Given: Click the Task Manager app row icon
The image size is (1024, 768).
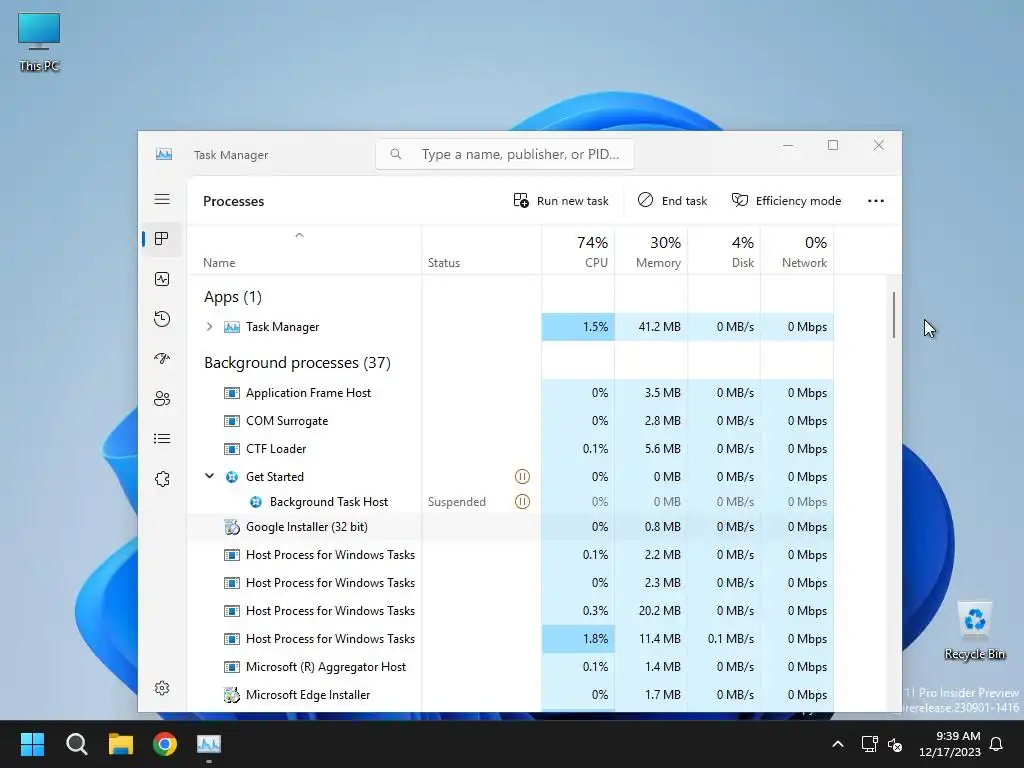Looking at the screenshot, I should tap(232, 327).
